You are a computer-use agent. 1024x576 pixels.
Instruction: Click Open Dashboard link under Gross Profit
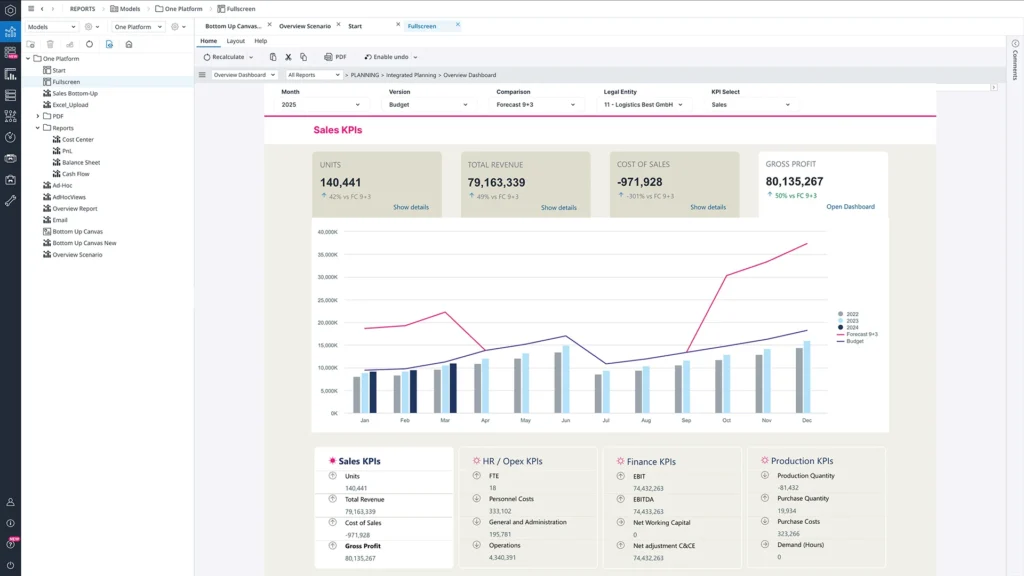pos(850,207)
